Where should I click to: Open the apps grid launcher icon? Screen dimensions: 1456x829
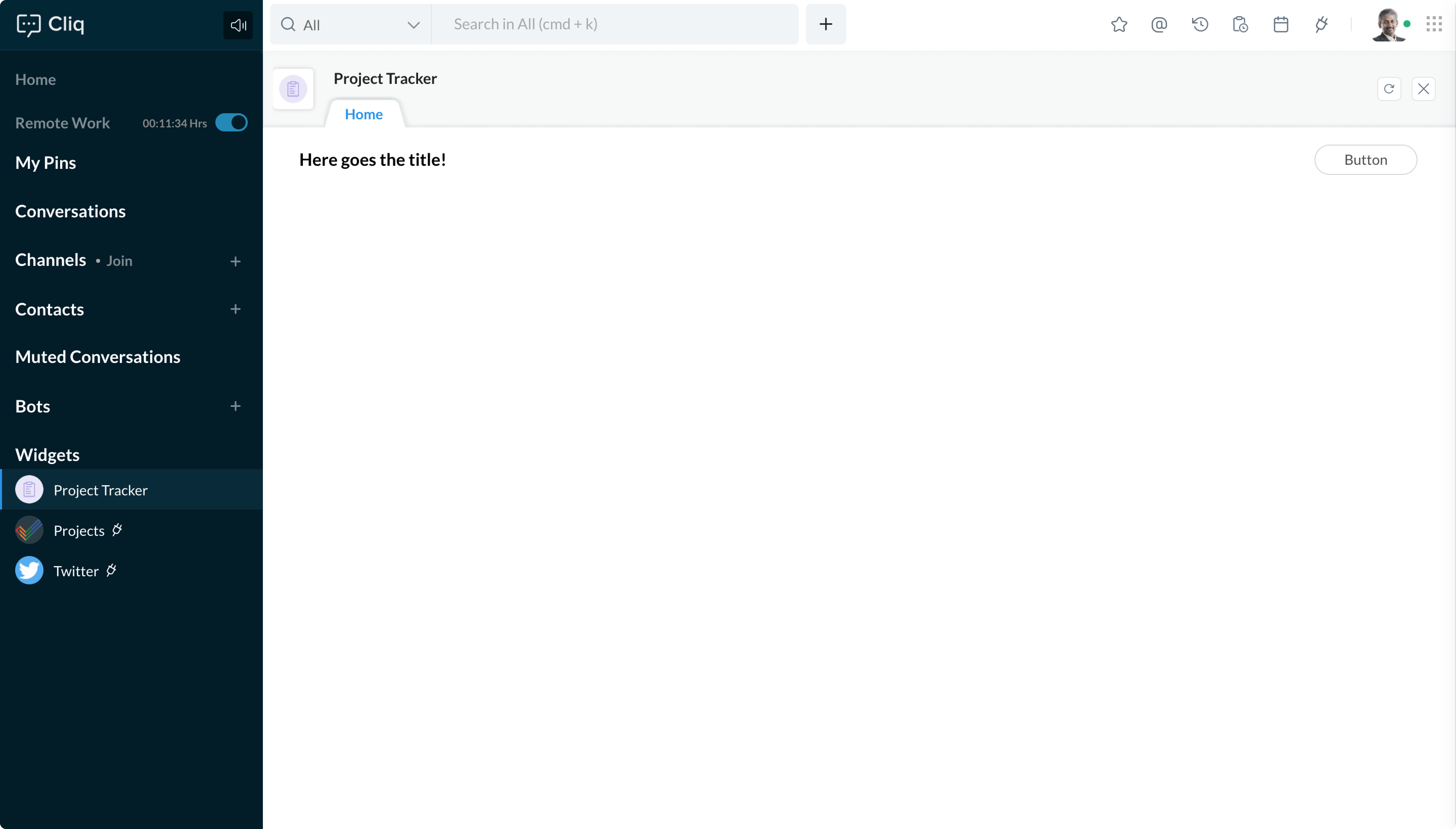coord(1434,24)
